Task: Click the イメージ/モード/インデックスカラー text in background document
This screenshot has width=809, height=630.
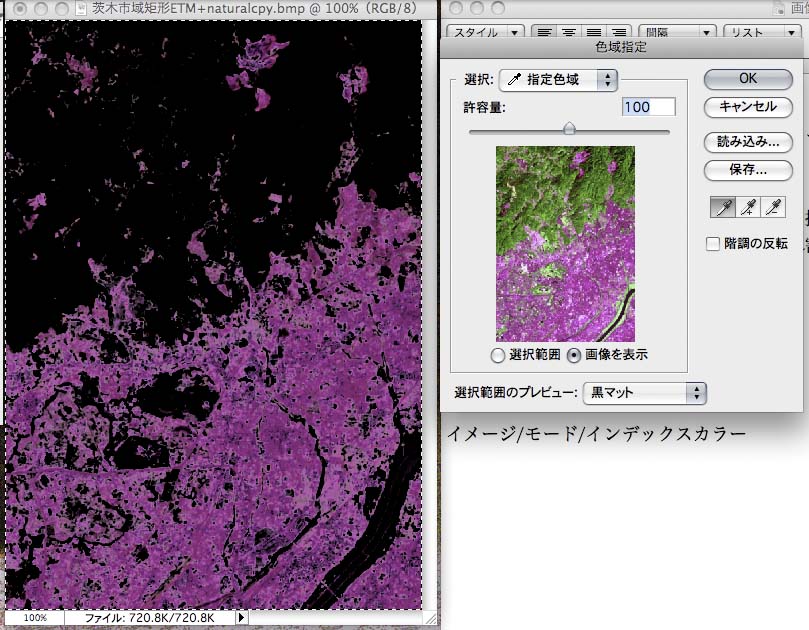Action: coord(597,434)
